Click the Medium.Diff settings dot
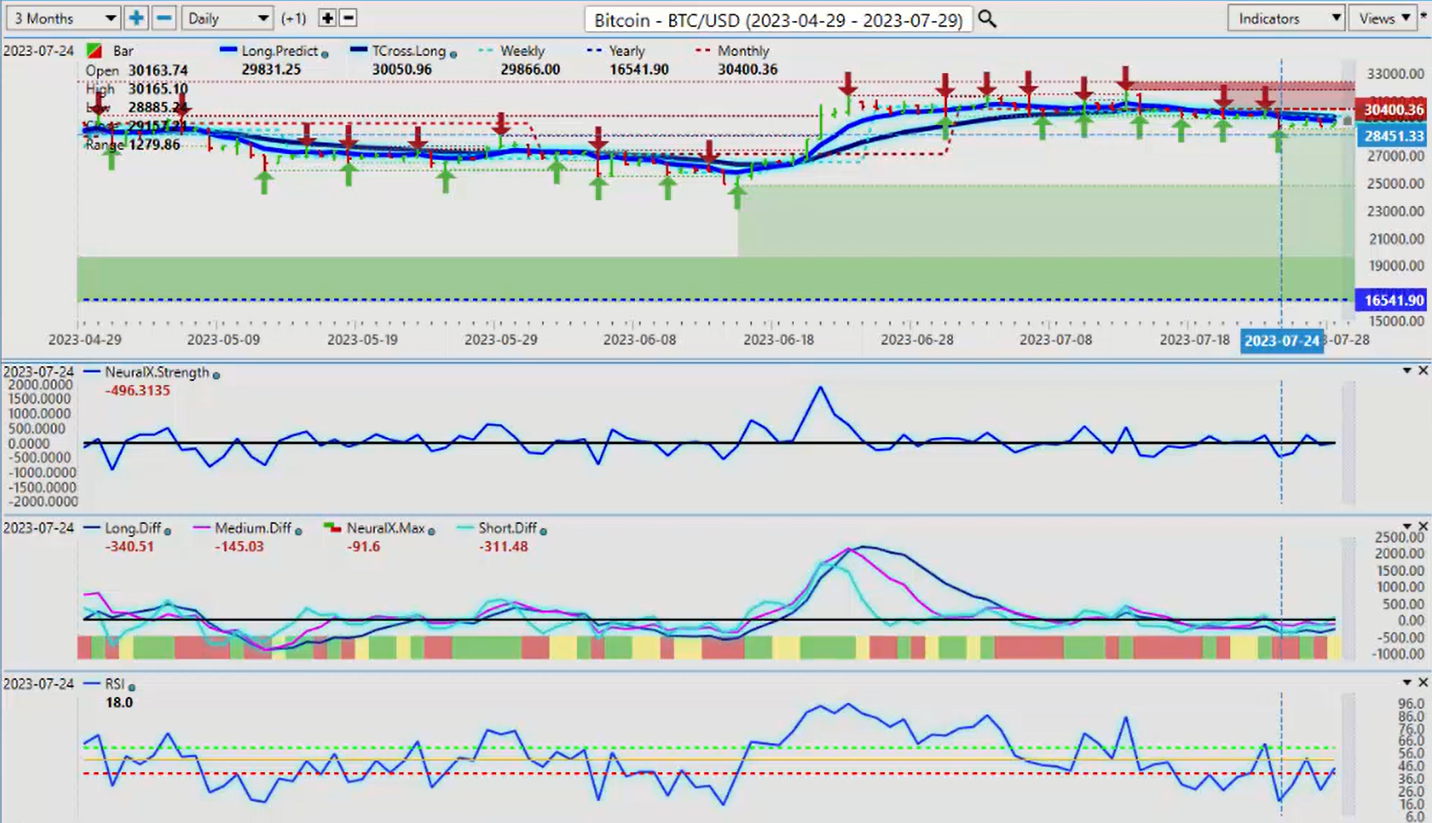 click(298, 531)
